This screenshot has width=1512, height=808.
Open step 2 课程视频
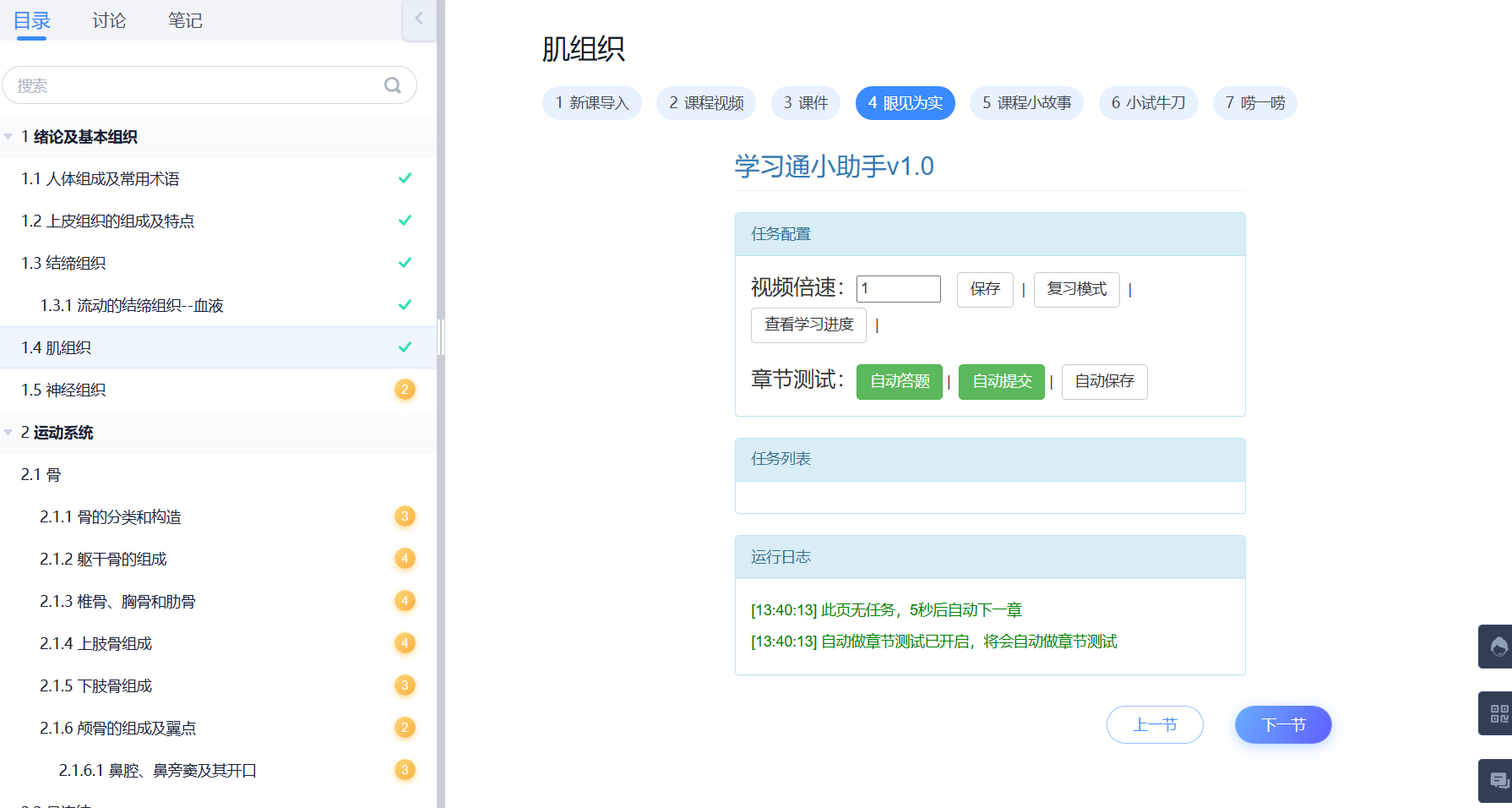click(x=706, y=103)
